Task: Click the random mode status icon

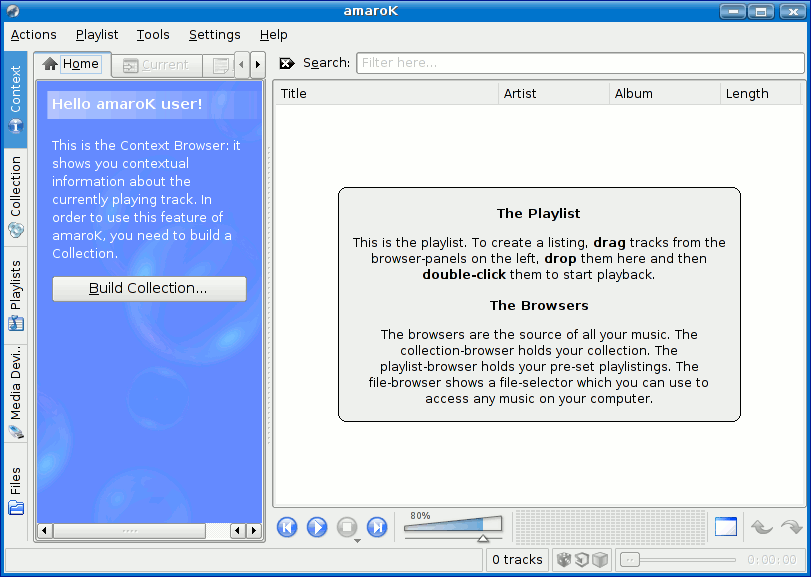Action: 564,560
